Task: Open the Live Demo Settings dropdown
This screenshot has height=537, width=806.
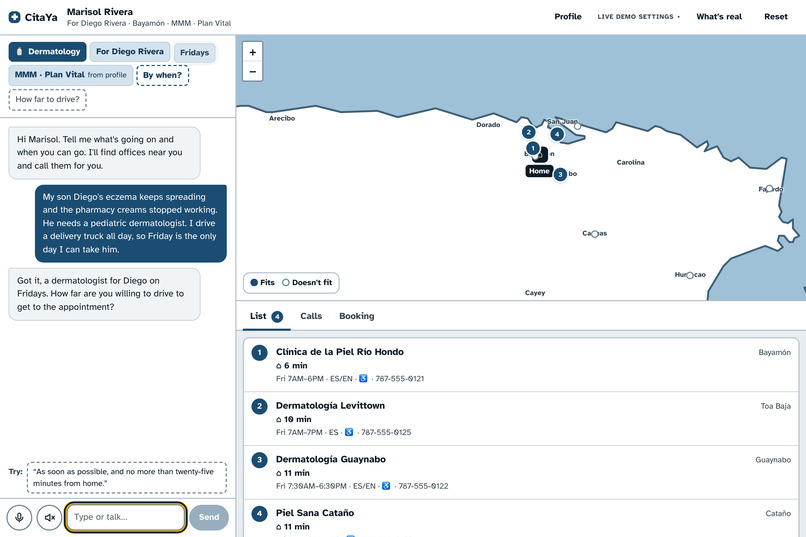Action: click(638, 17)
